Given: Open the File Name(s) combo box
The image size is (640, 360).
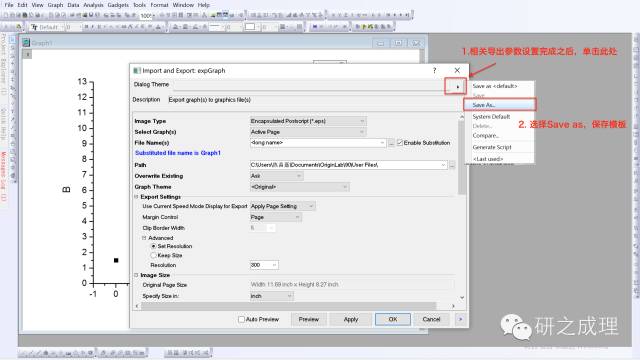Looking at the screenshot, I should click(x=318, y=143).
